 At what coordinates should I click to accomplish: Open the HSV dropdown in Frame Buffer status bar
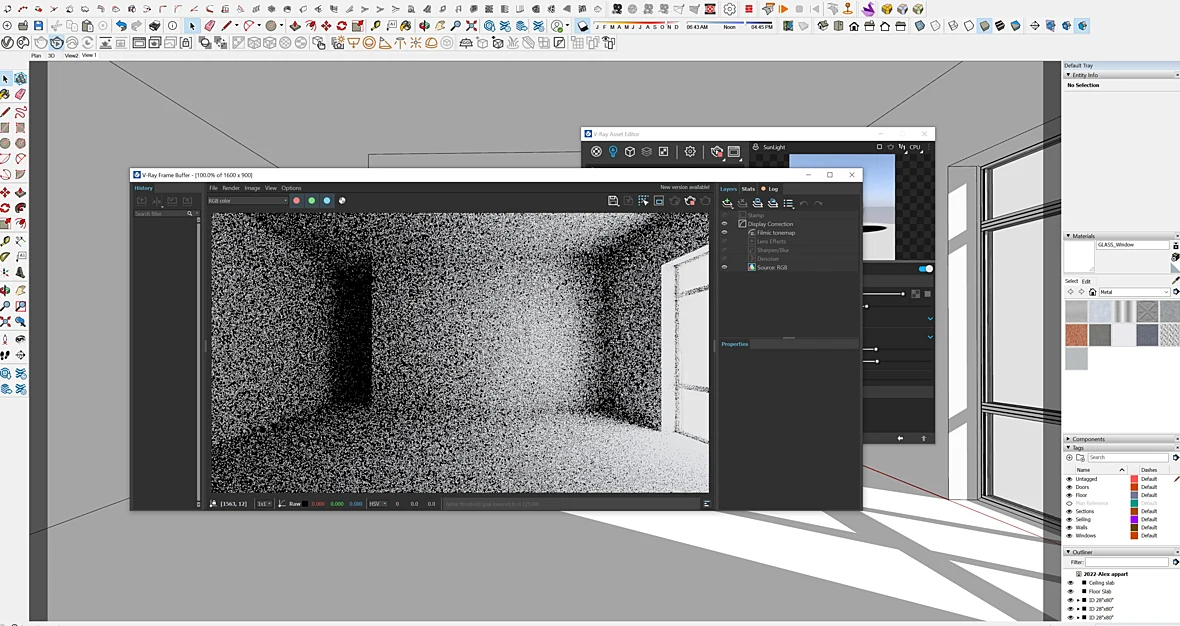click(378, 503)
